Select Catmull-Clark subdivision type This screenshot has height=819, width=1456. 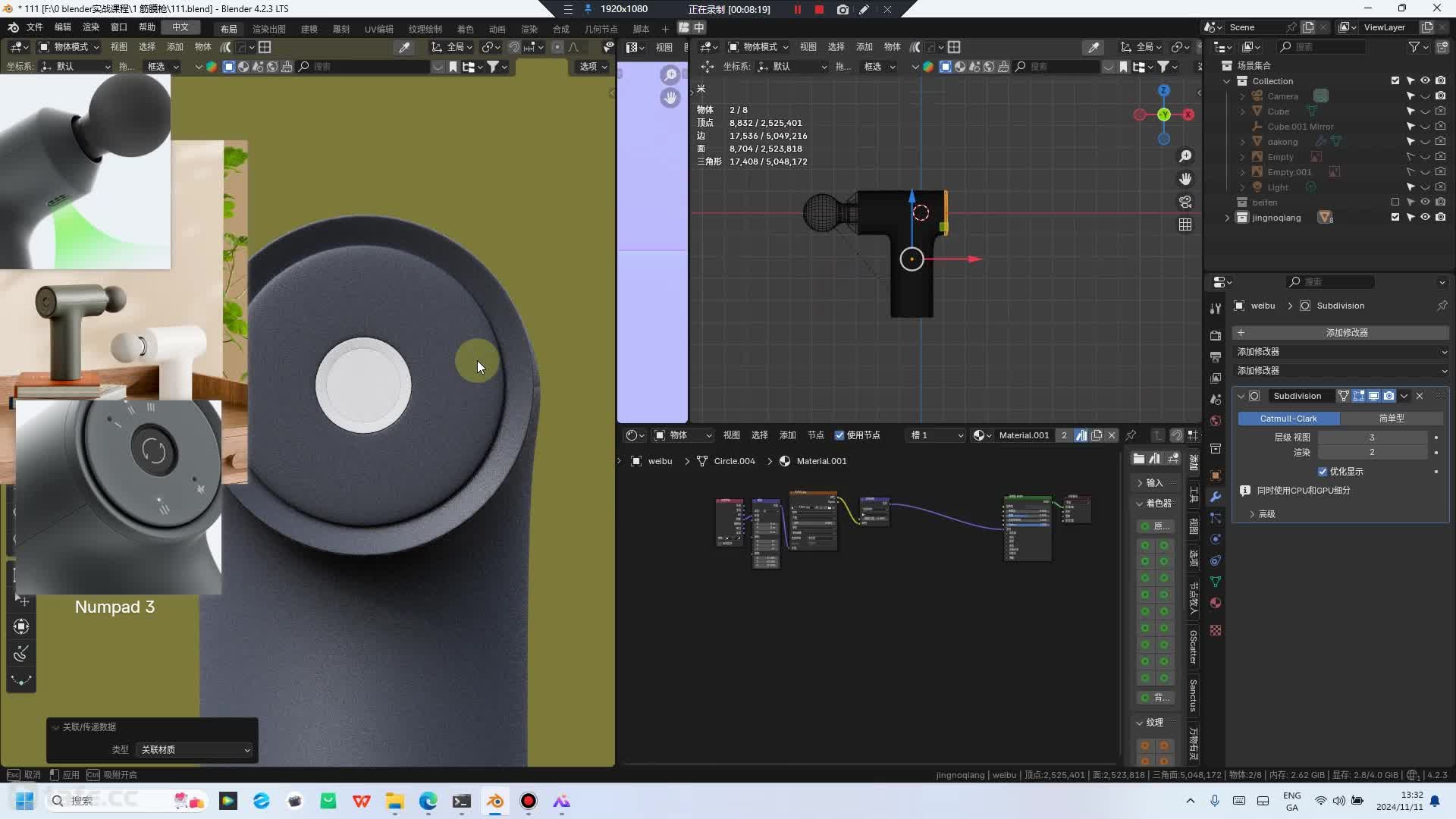point(1288,419)
